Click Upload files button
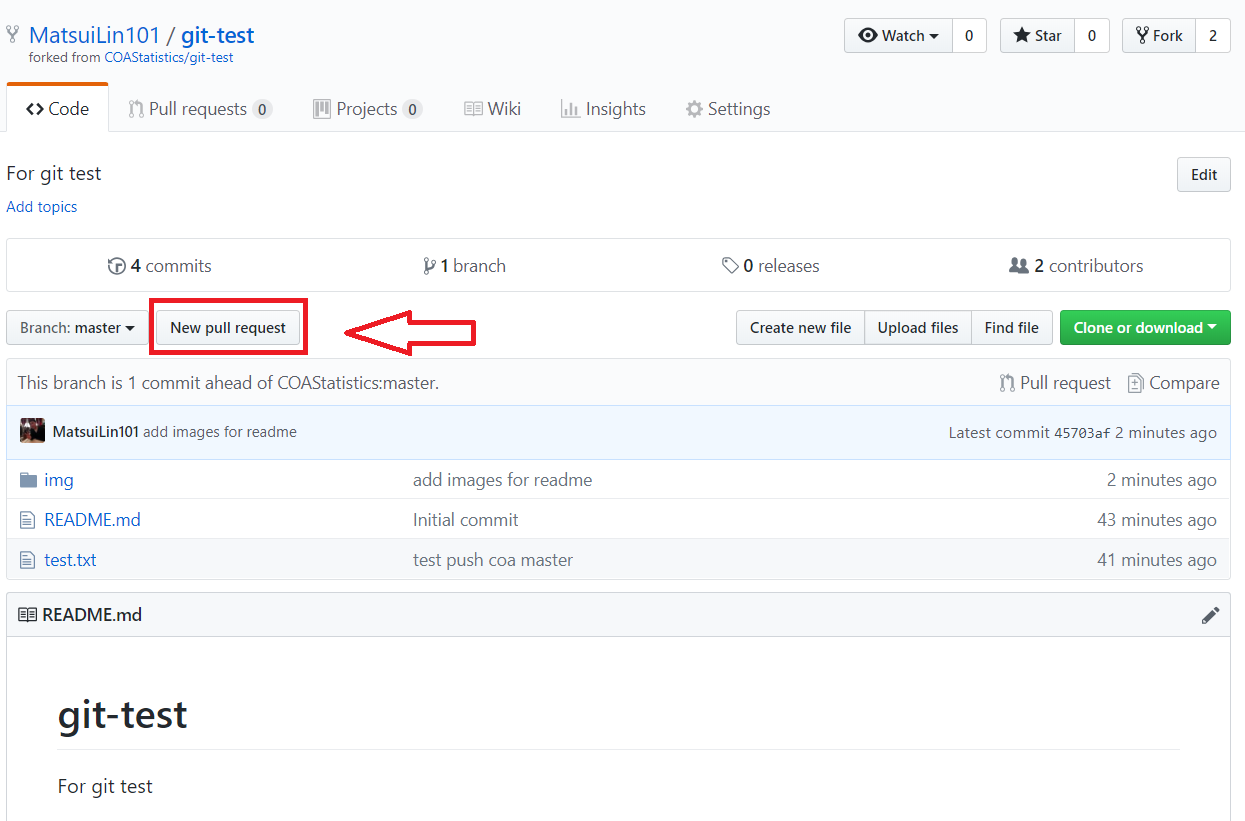Viewport: 1245px width, 821px height. tap(918, 328)
